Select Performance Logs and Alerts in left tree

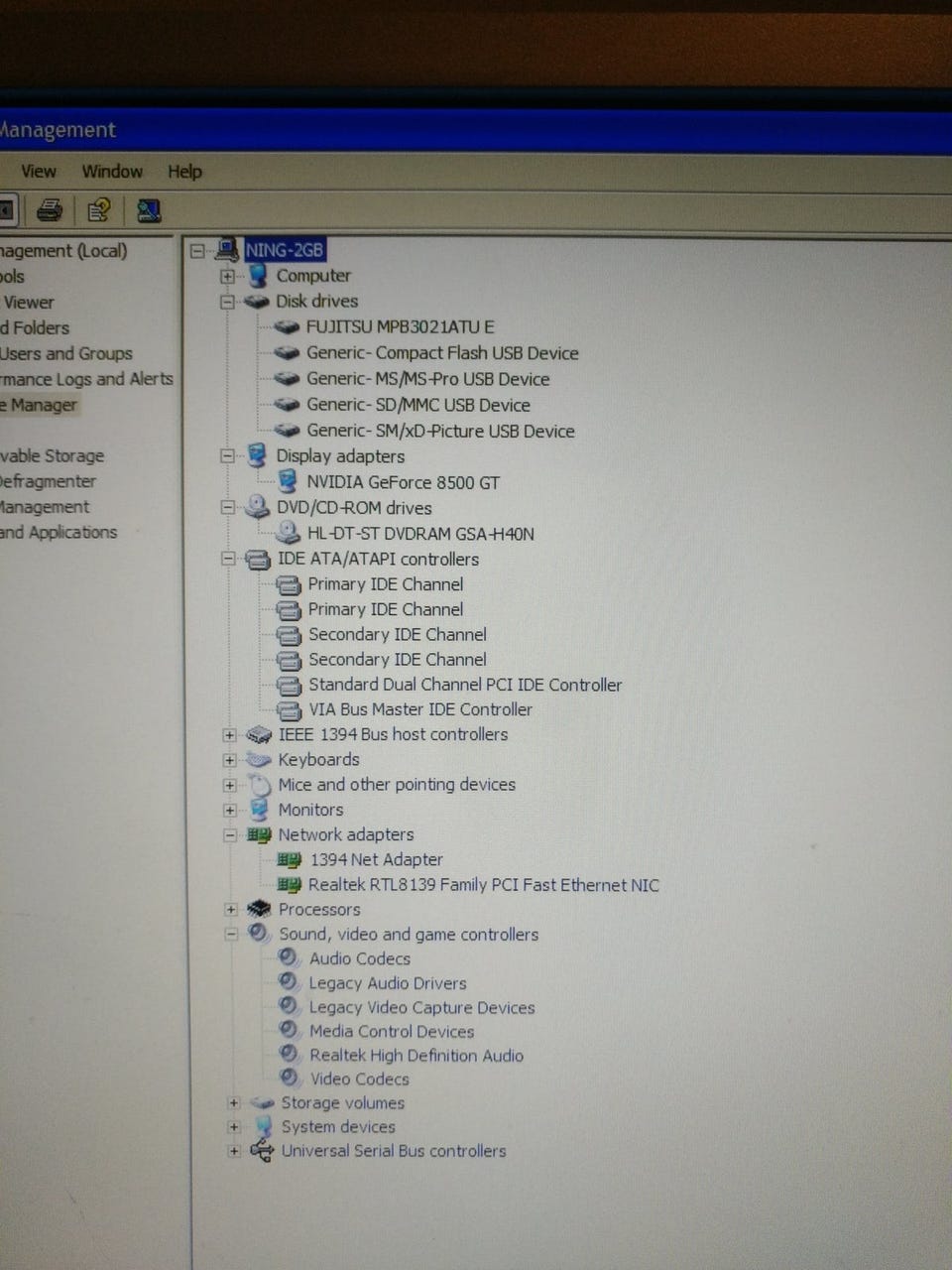click(86, 379)
